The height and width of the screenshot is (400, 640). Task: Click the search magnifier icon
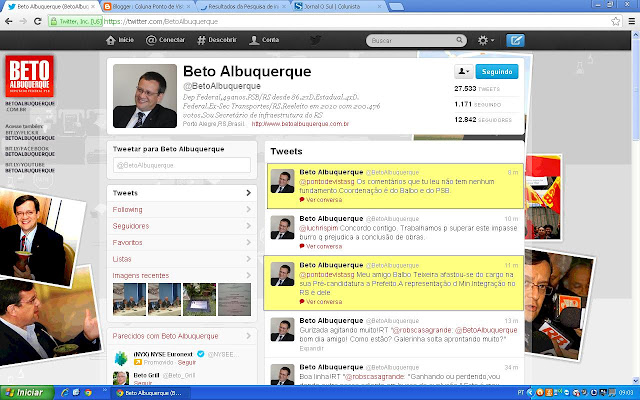[459, 40]
